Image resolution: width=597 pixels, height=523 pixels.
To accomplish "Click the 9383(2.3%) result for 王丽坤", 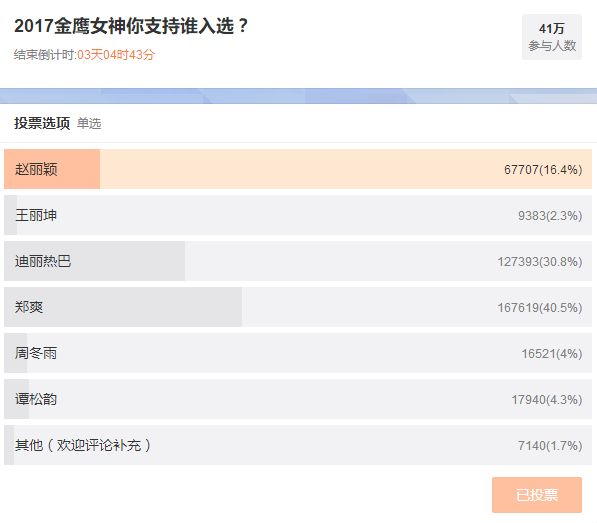I will (550, 215).
